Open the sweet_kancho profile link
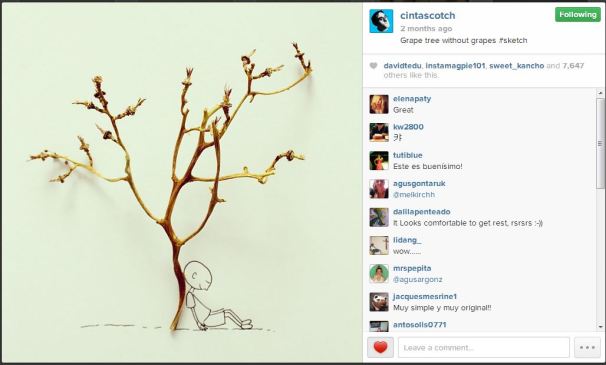 (x=516, y=66)
